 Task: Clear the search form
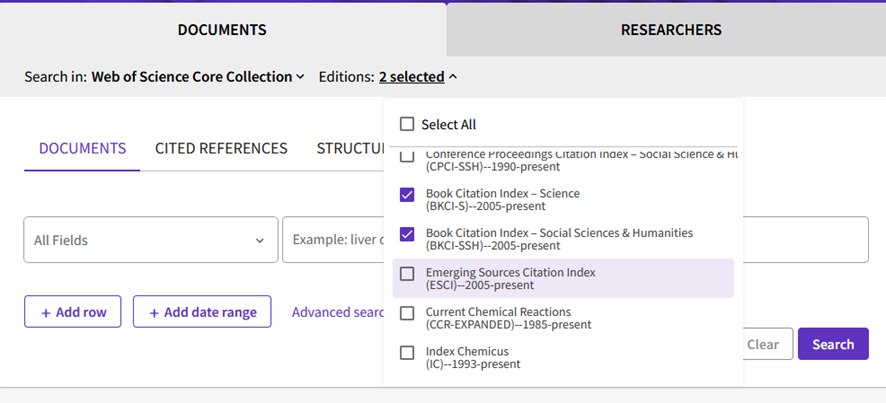tap(763, 344)
